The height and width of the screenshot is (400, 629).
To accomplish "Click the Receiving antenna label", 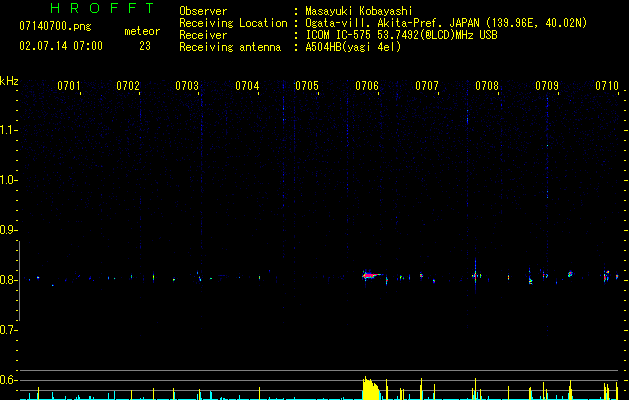I will pos(230,47).
